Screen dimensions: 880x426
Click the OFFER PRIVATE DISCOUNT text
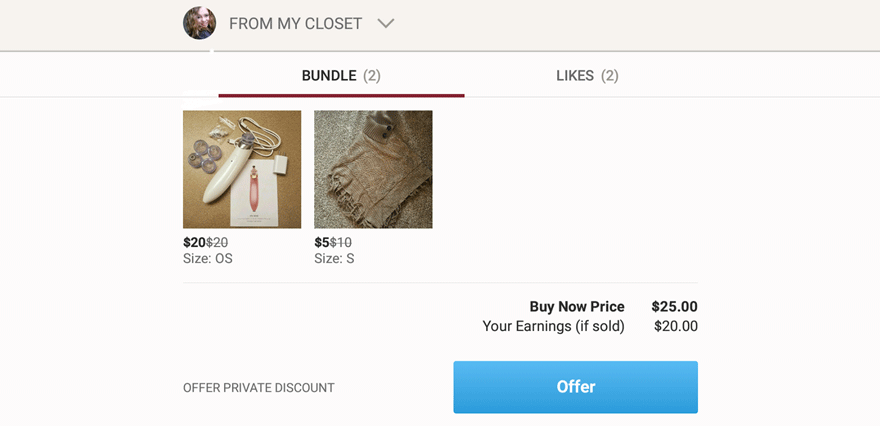click(258, 388)
